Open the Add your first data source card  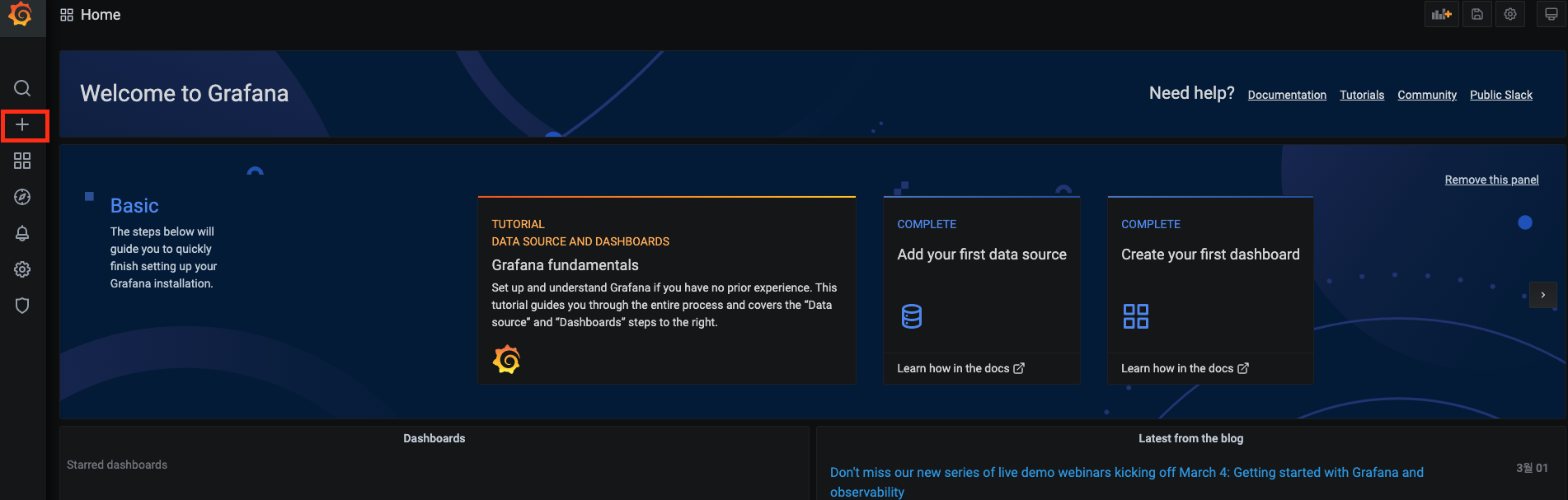[982, 290]
